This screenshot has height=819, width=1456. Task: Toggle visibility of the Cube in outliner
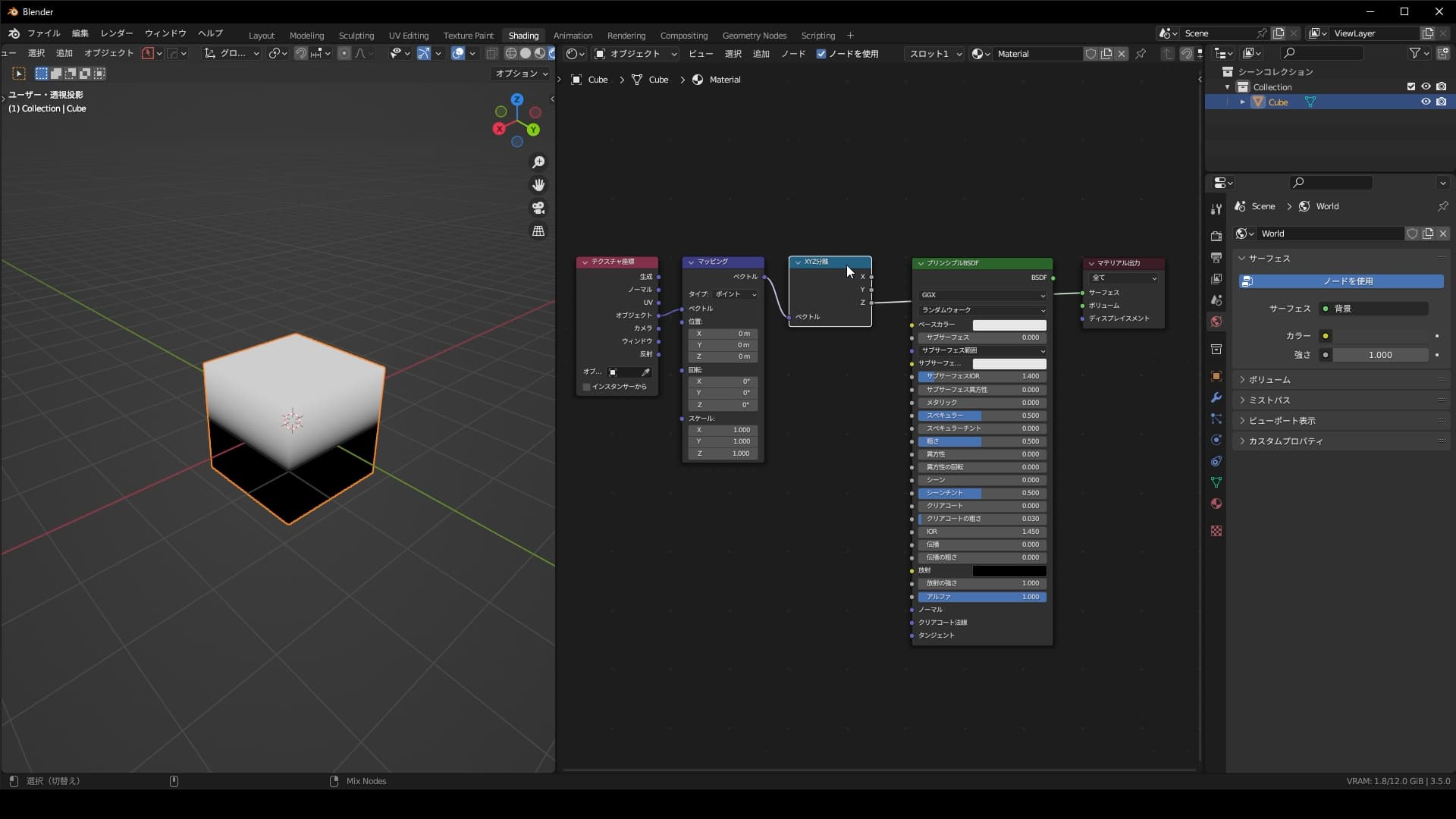click(1426, 102)
